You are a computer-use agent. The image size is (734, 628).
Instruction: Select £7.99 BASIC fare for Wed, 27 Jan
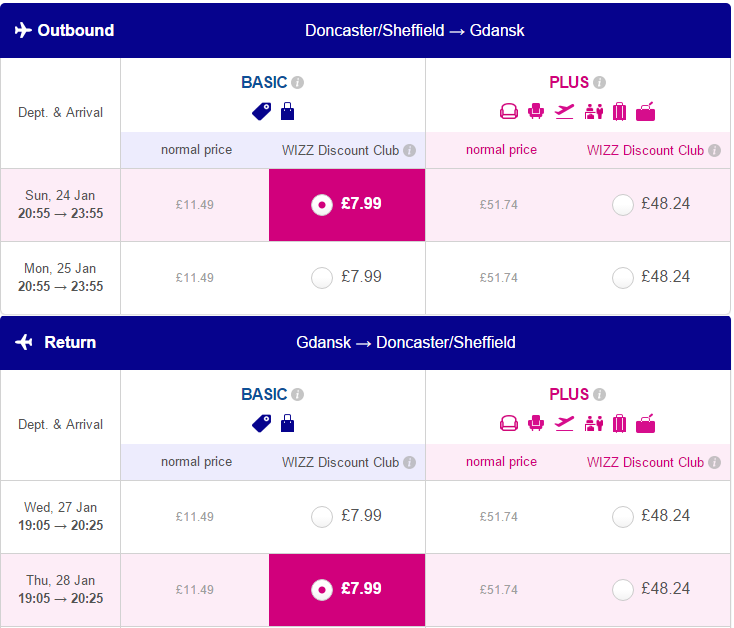click(322, 517)
